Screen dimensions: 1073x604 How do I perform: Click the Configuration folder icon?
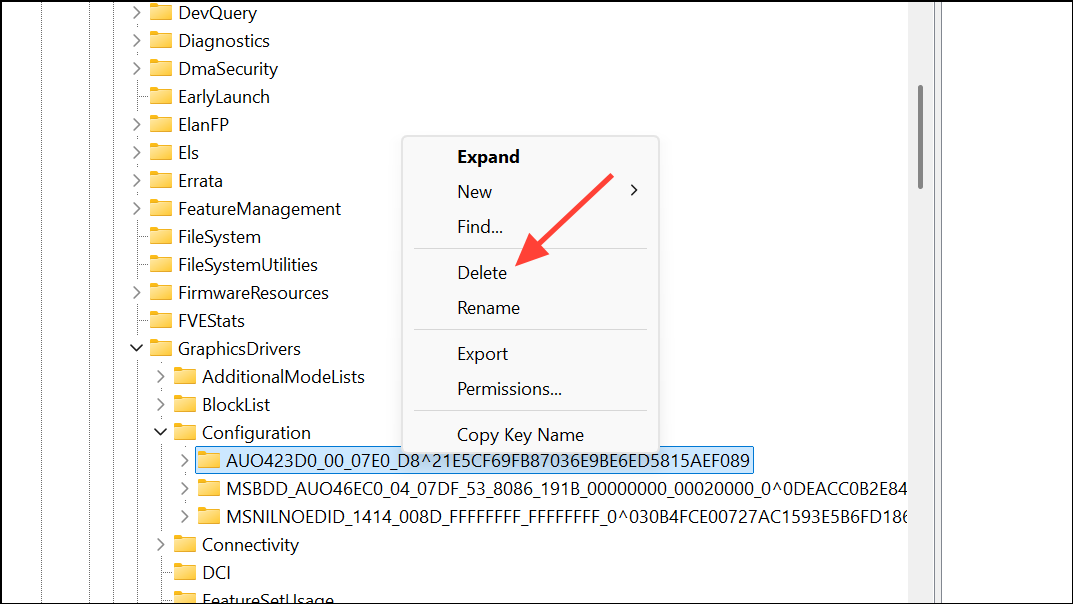[185, 432]
